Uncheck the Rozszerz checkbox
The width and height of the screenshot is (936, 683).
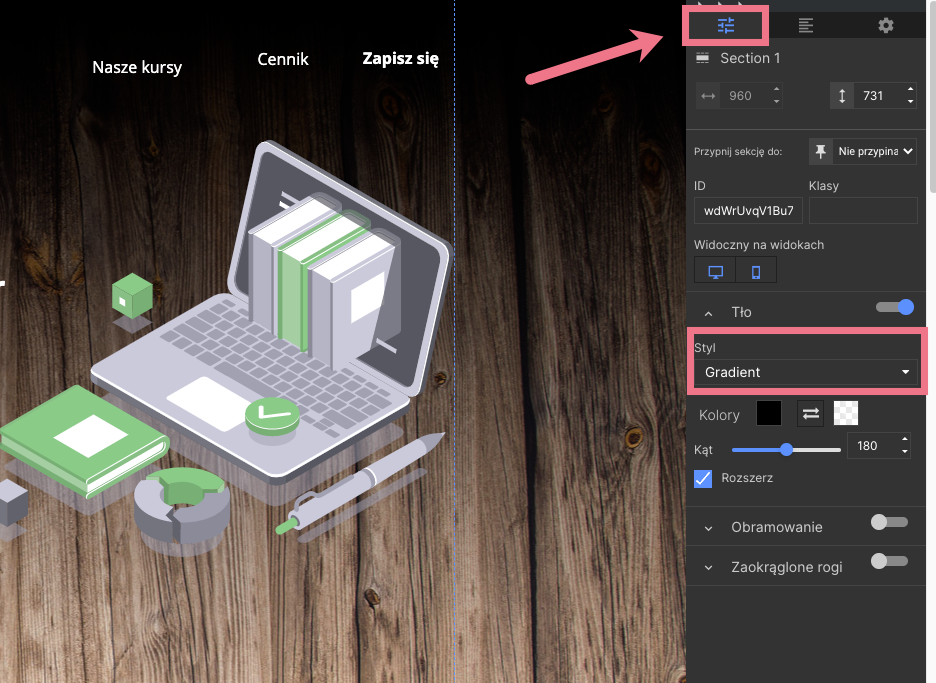pos(703,478)
